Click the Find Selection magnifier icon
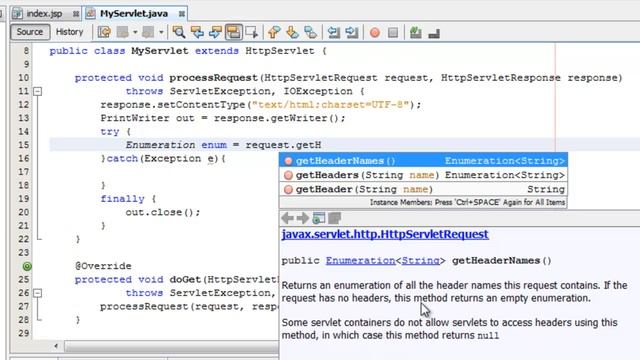This screenshot has width=640, height=360. click(178, 32)
